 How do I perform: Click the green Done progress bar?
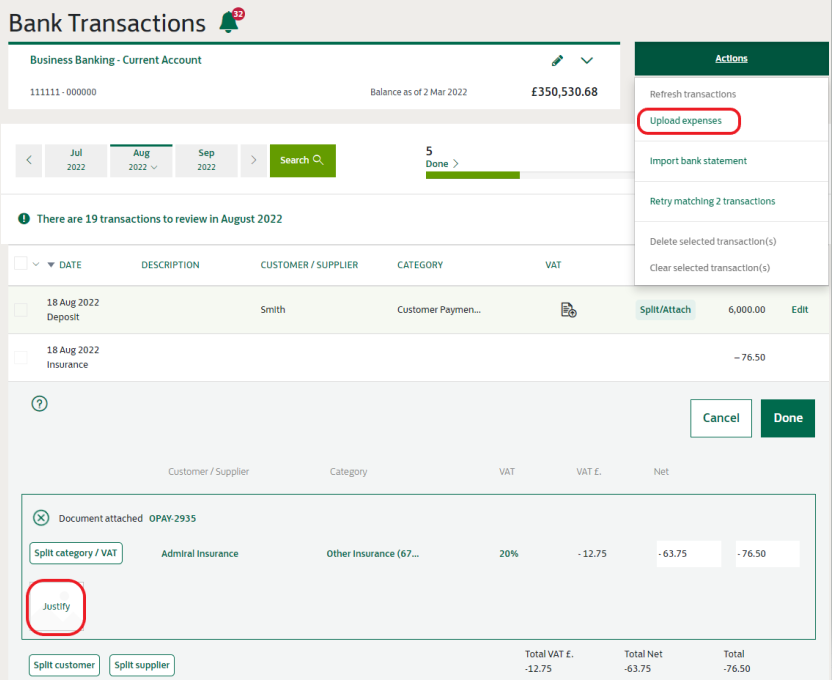(473, 175)
